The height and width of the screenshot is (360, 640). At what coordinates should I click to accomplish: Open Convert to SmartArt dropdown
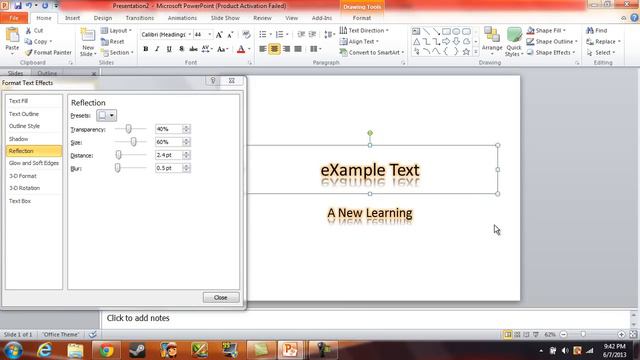pos(372,53)
